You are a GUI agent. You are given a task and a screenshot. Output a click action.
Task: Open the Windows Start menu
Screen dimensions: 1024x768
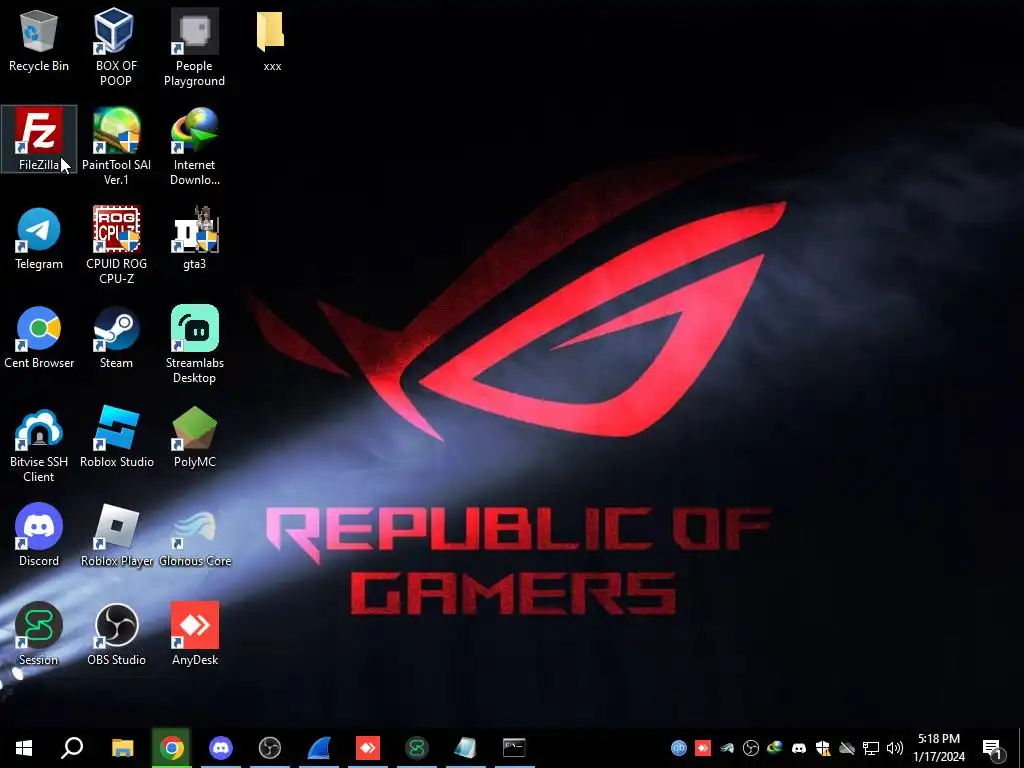coord(24,748)
